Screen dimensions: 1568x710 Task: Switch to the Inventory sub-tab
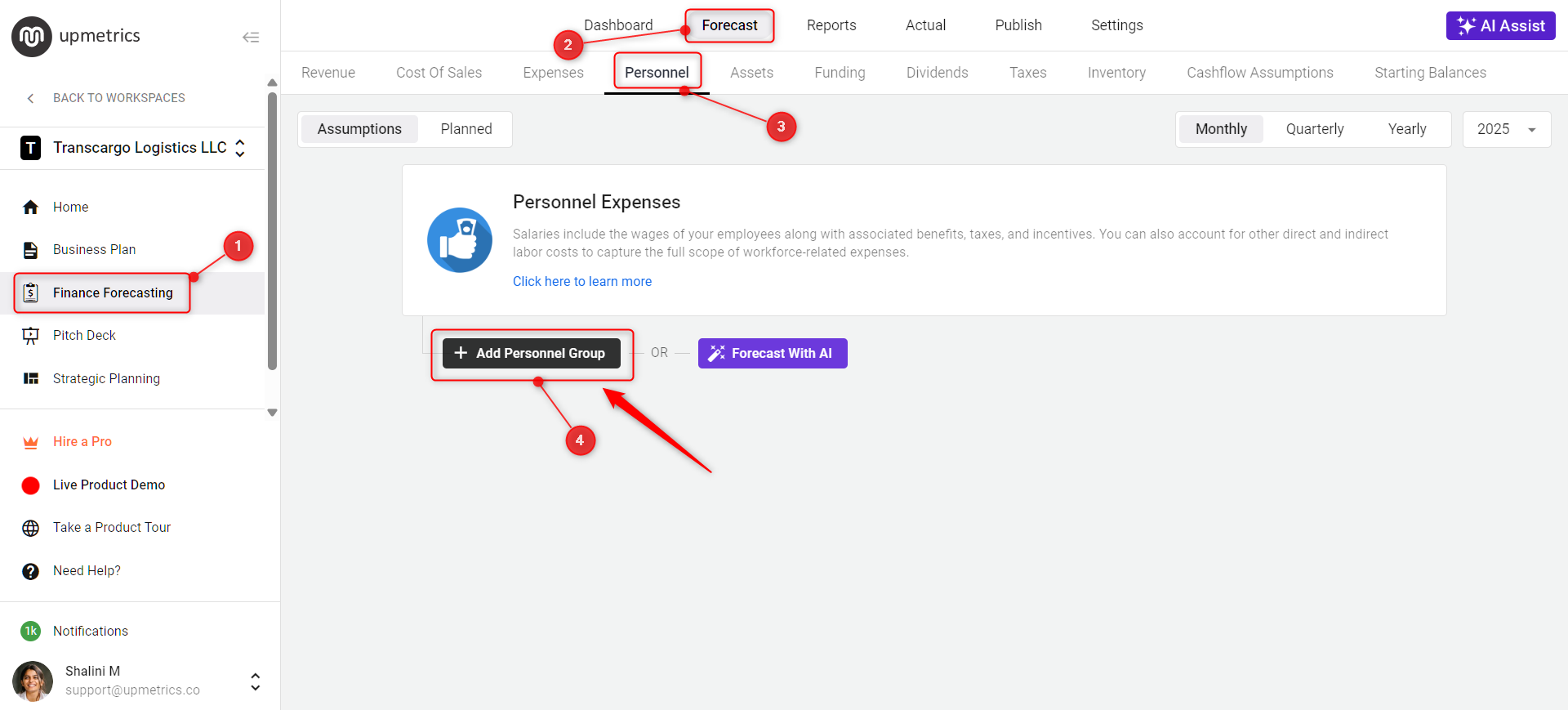tap(1116, 73)
